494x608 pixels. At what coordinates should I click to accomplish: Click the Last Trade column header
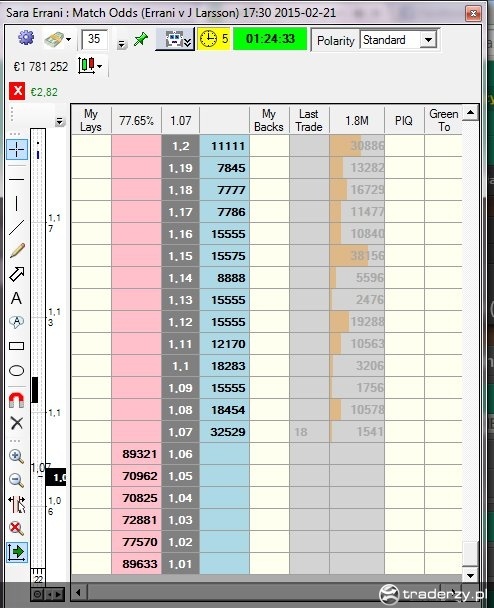click(309, 121)
